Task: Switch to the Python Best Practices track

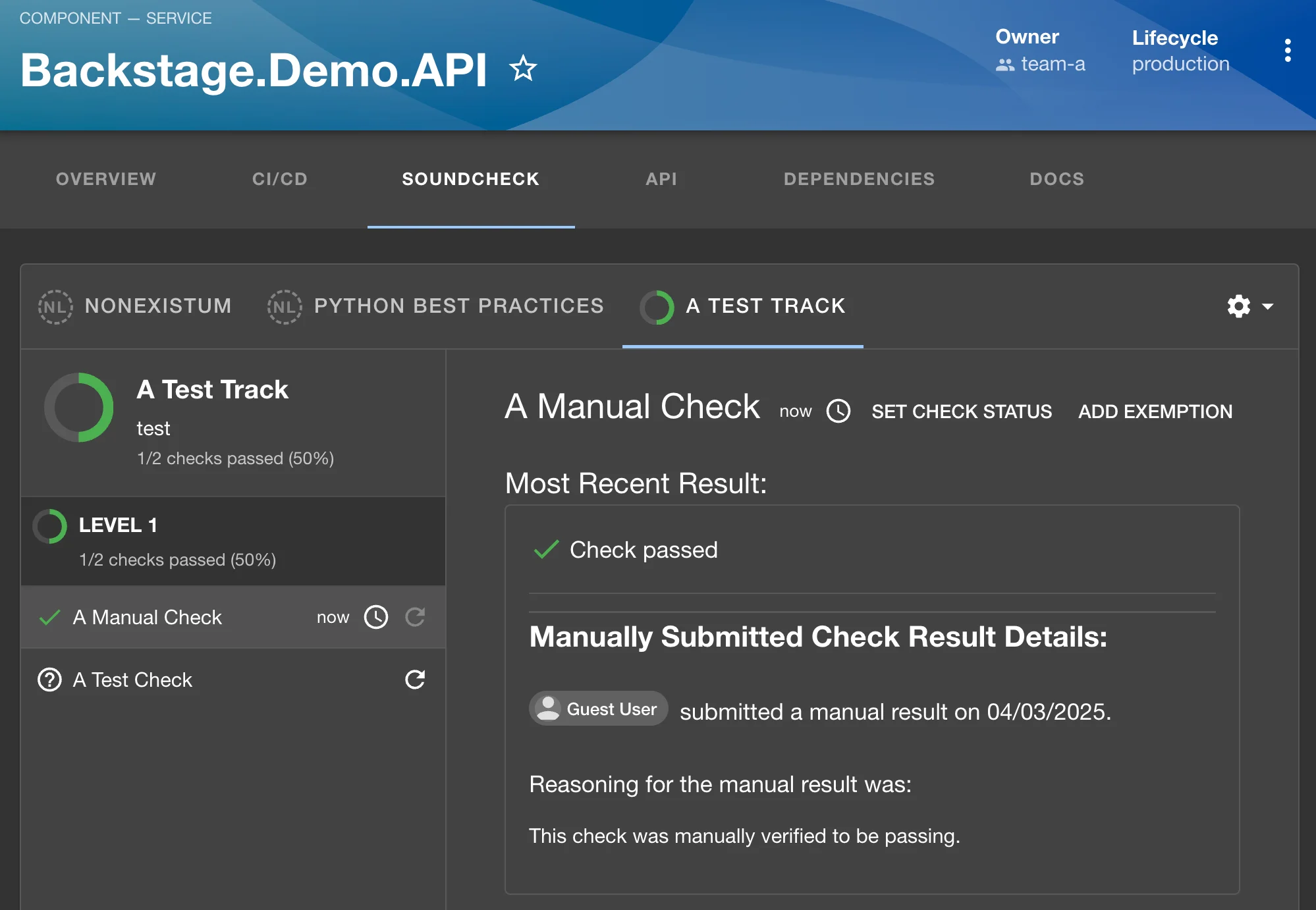Action: tap(435, 307)
